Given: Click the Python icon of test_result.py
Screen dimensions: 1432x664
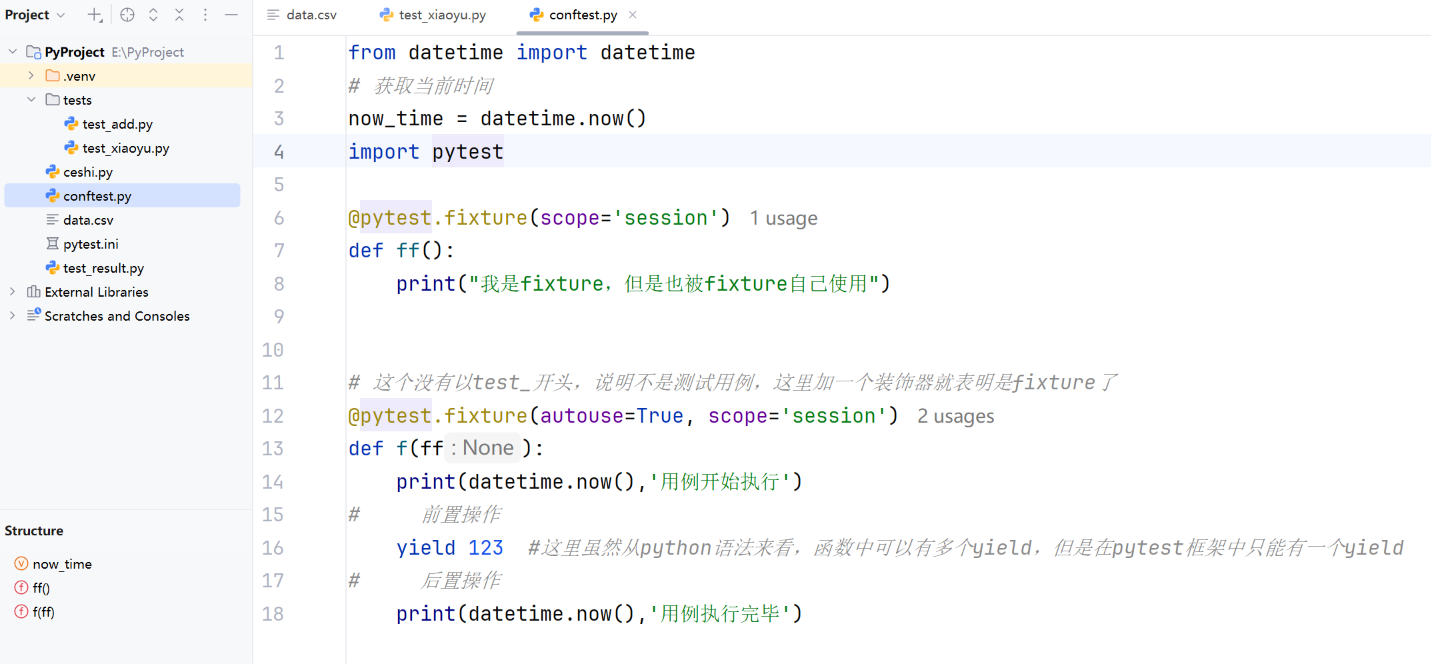Looking at the screenshot, I should coord(53,268).
